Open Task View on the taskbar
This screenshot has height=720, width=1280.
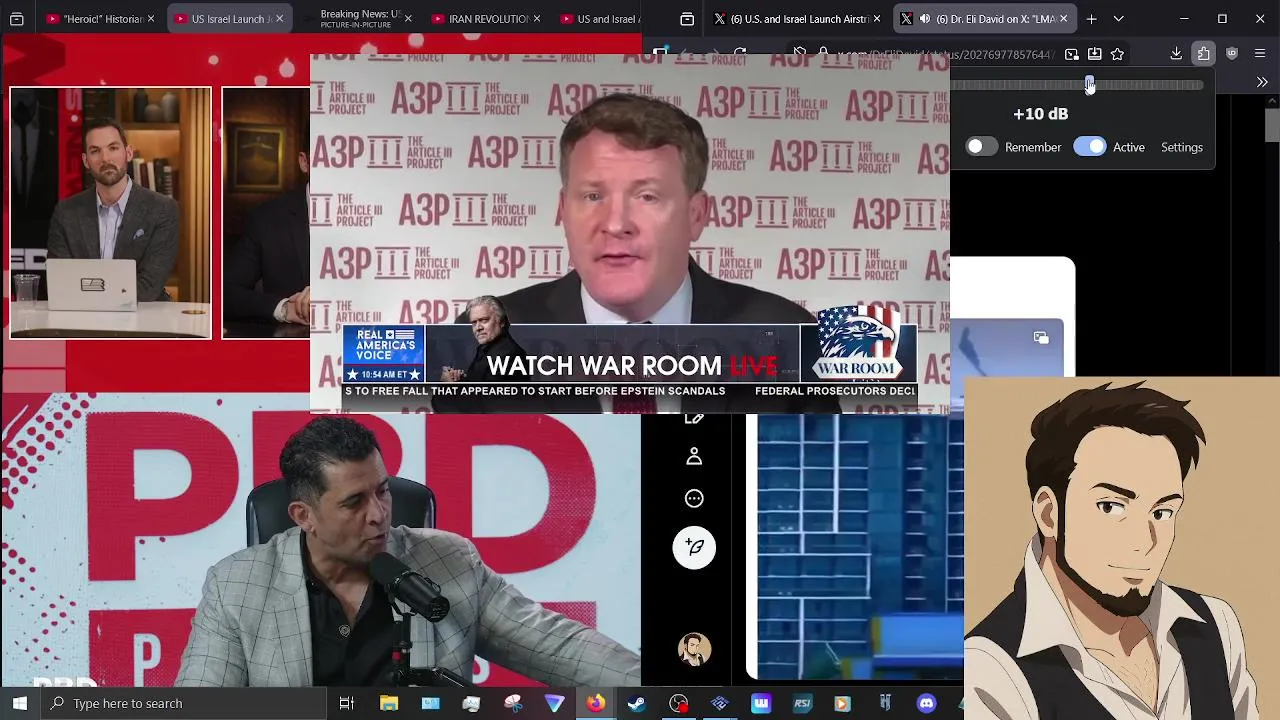pos(347,703)
